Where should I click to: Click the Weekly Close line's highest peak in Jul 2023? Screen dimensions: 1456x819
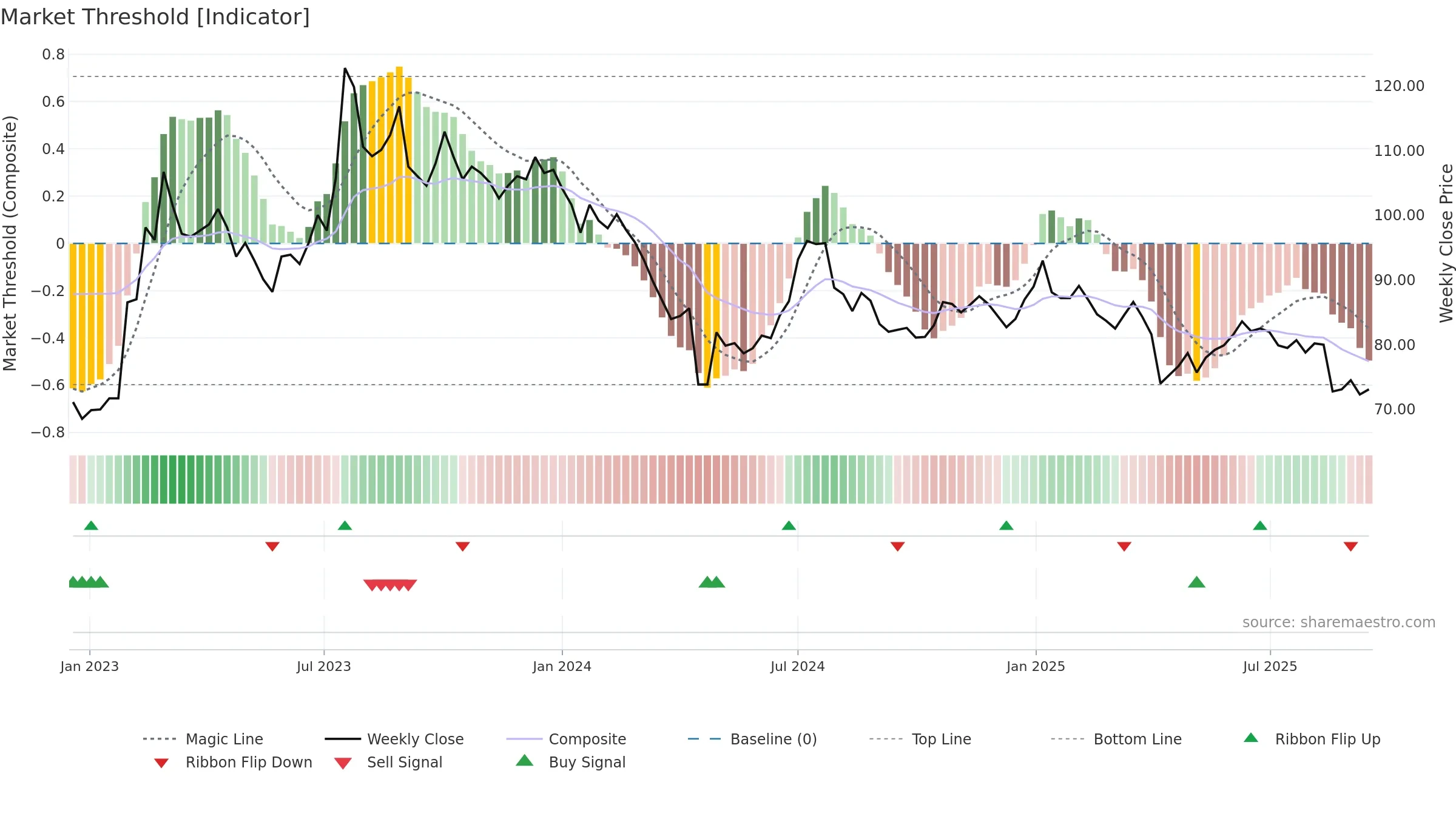pos(345,69)
